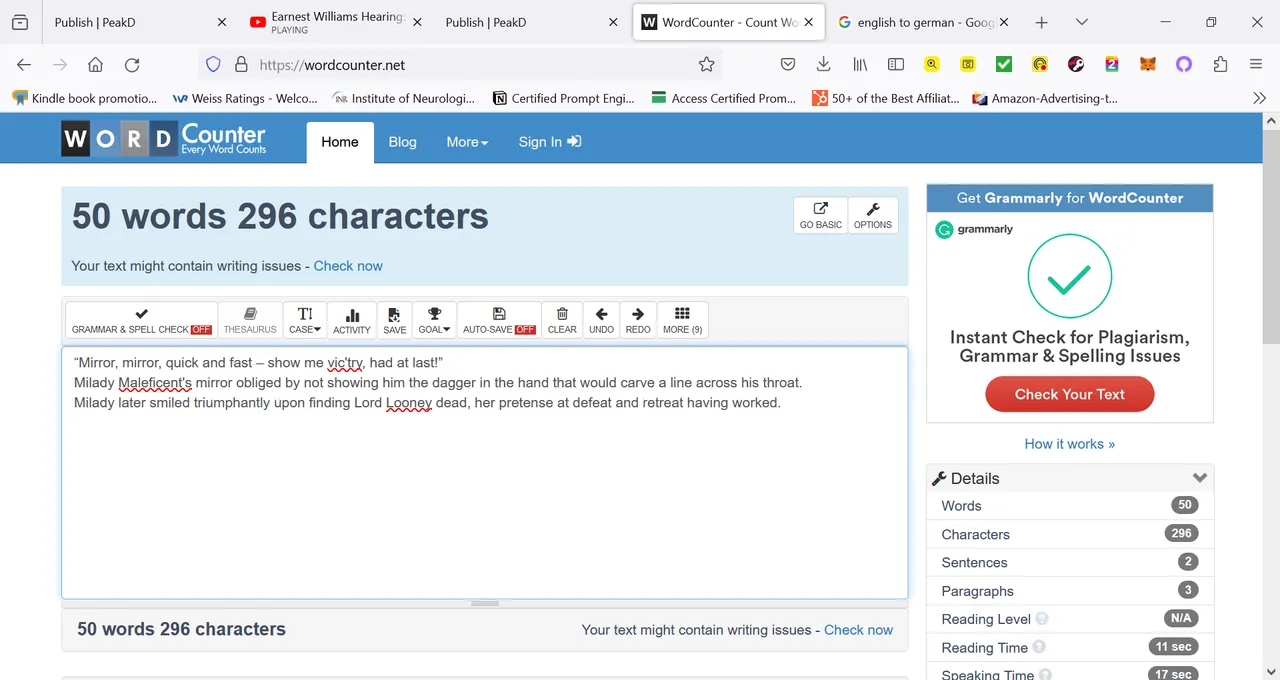Open the MetaMask fox extension
The width and height of the screenshot is (1280, 680).
[x=1148, y=65]
